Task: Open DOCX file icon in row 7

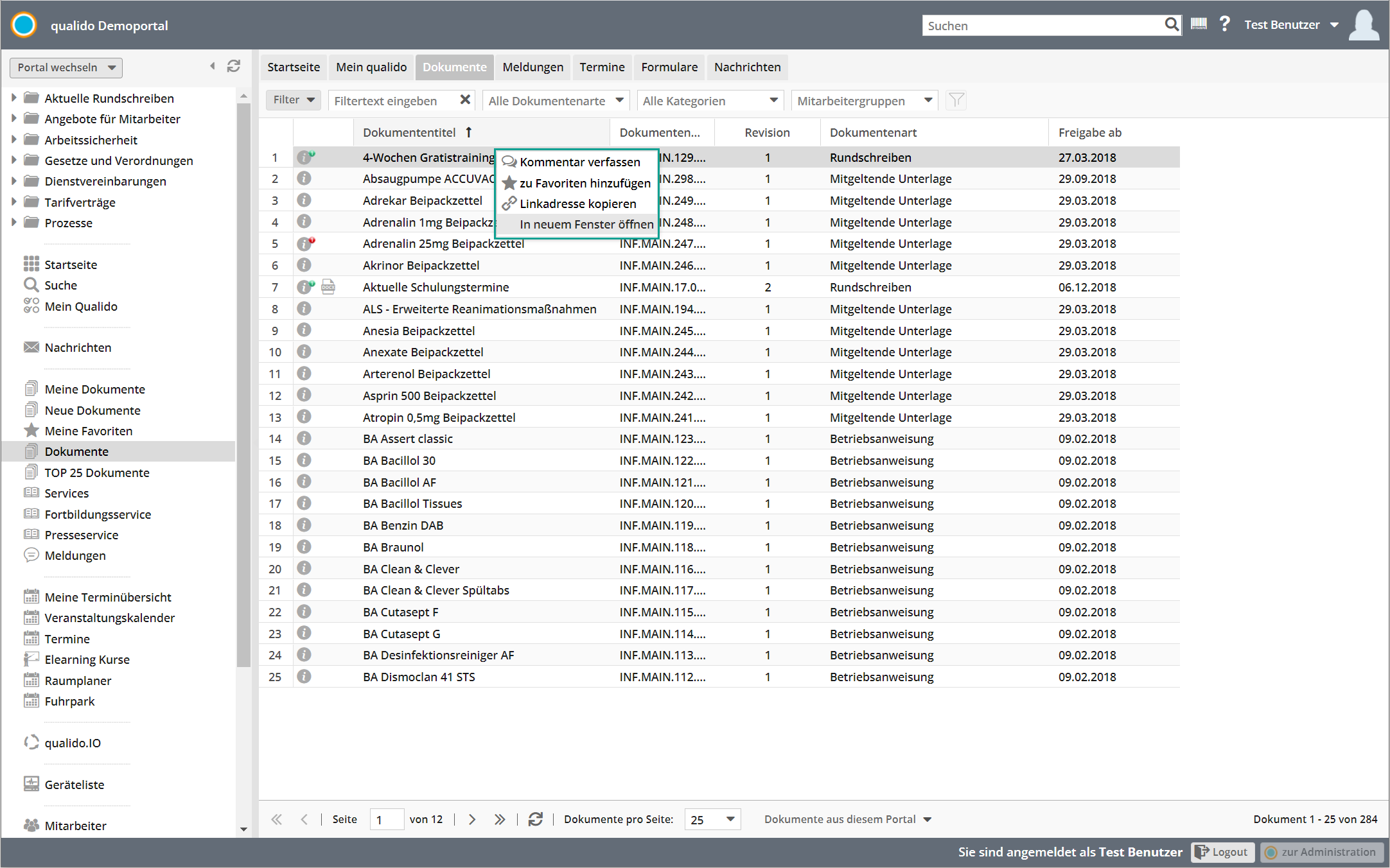Action: click(328, 287)
